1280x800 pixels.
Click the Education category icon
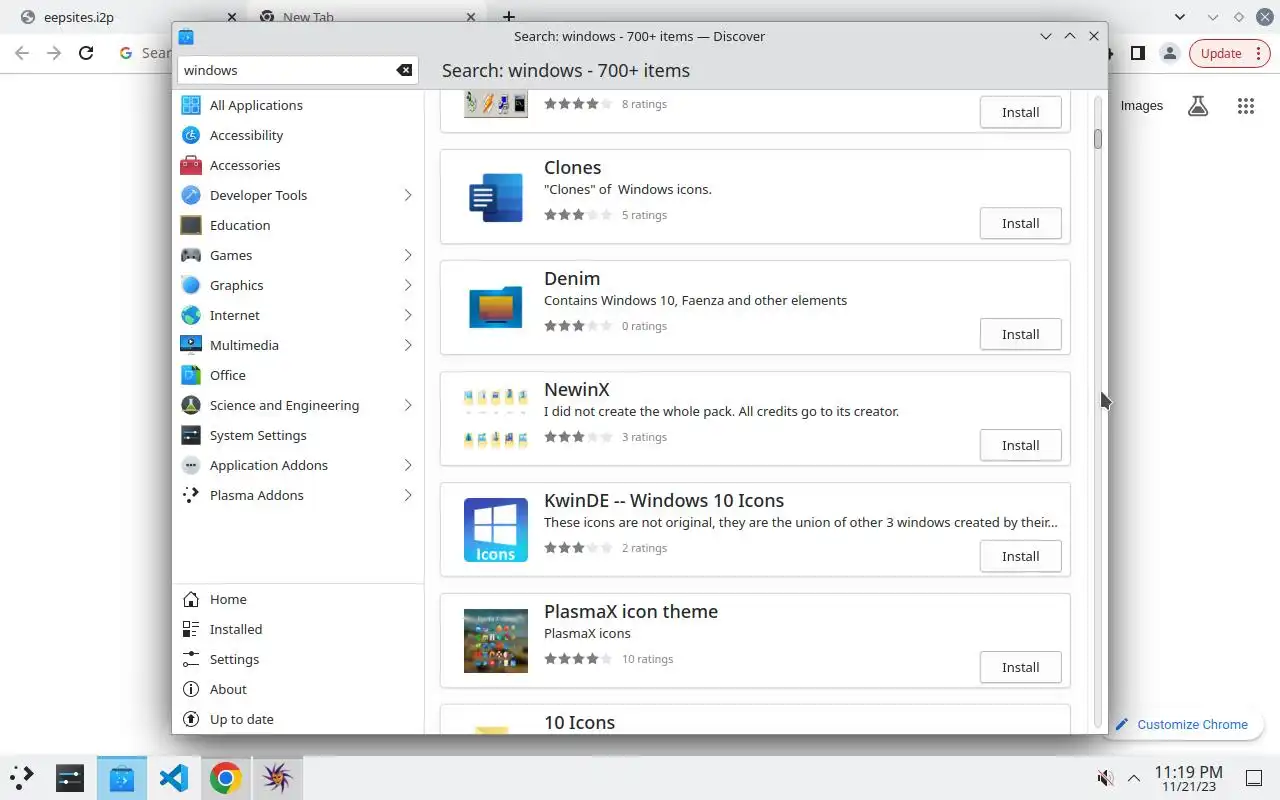191,225
